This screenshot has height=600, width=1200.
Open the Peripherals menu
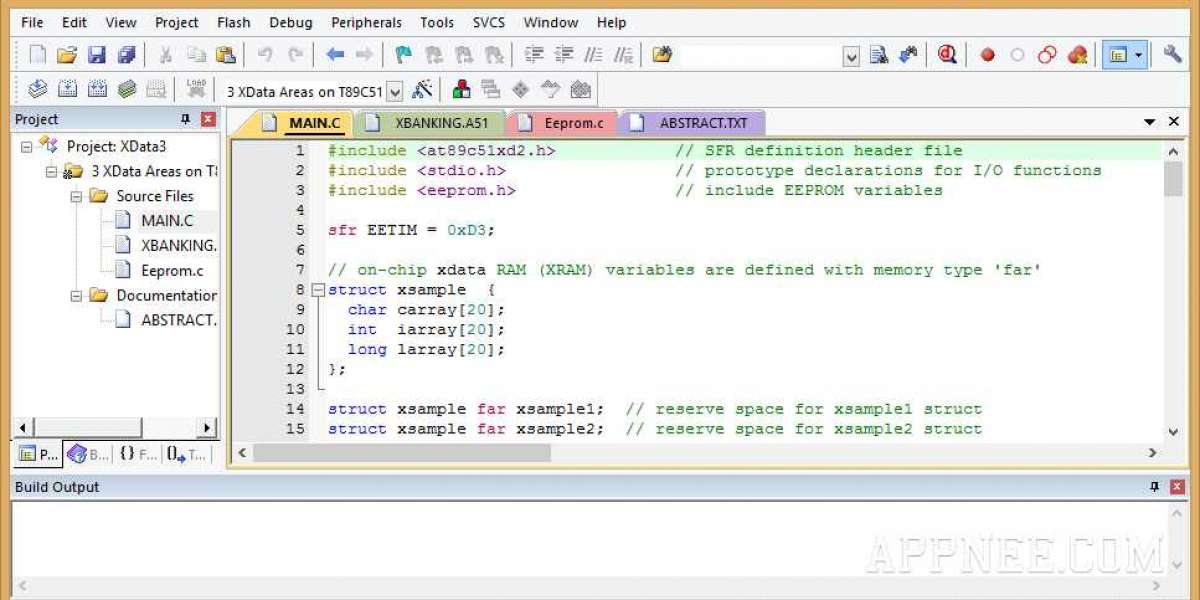pos(366,22)
